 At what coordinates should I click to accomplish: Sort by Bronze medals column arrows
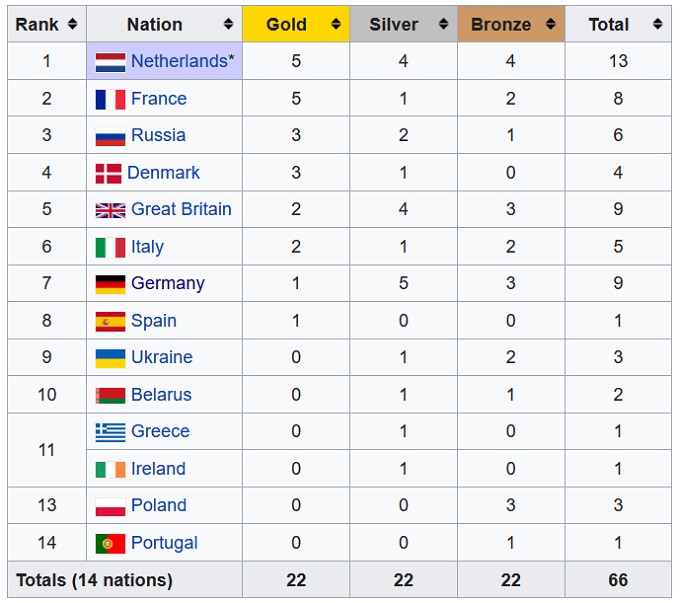click(x=551, y=24)
